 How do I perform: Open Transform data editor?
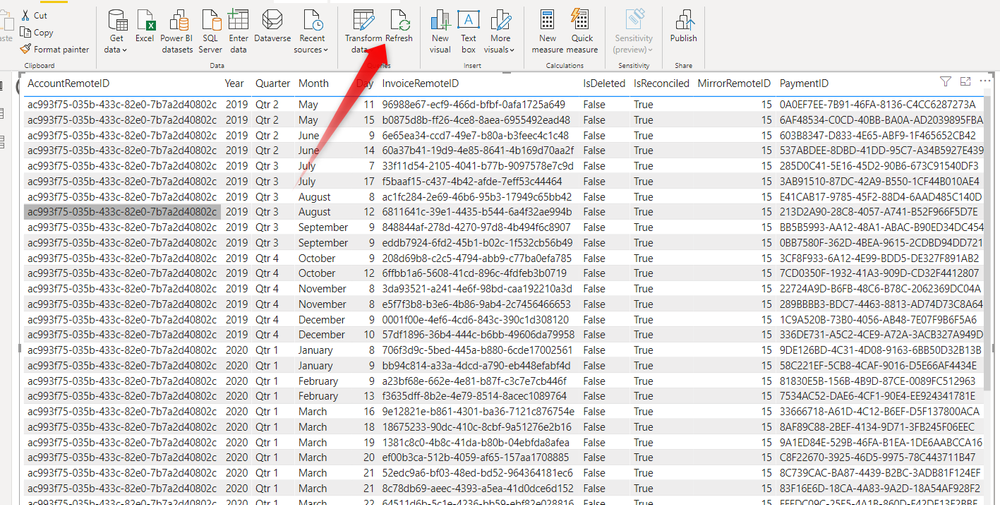(364, 30)
